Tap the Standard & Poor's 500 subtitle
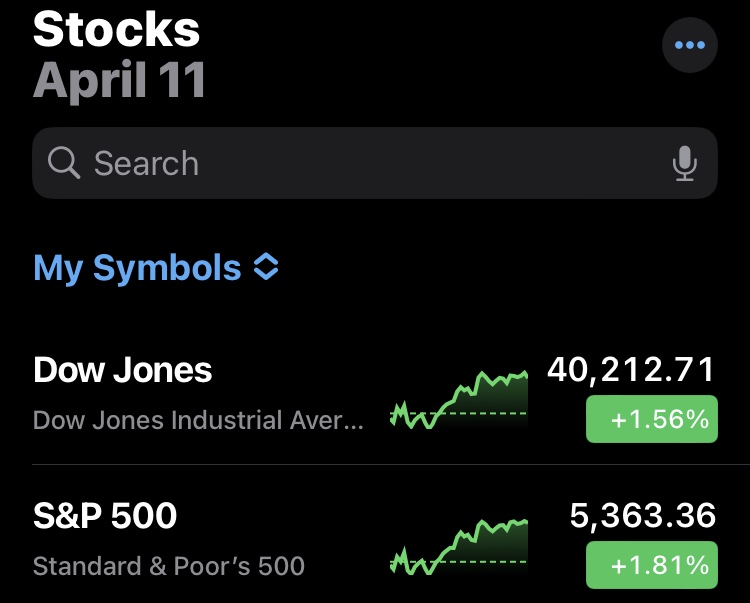This screenshot has width=750, height=603. 169,566
